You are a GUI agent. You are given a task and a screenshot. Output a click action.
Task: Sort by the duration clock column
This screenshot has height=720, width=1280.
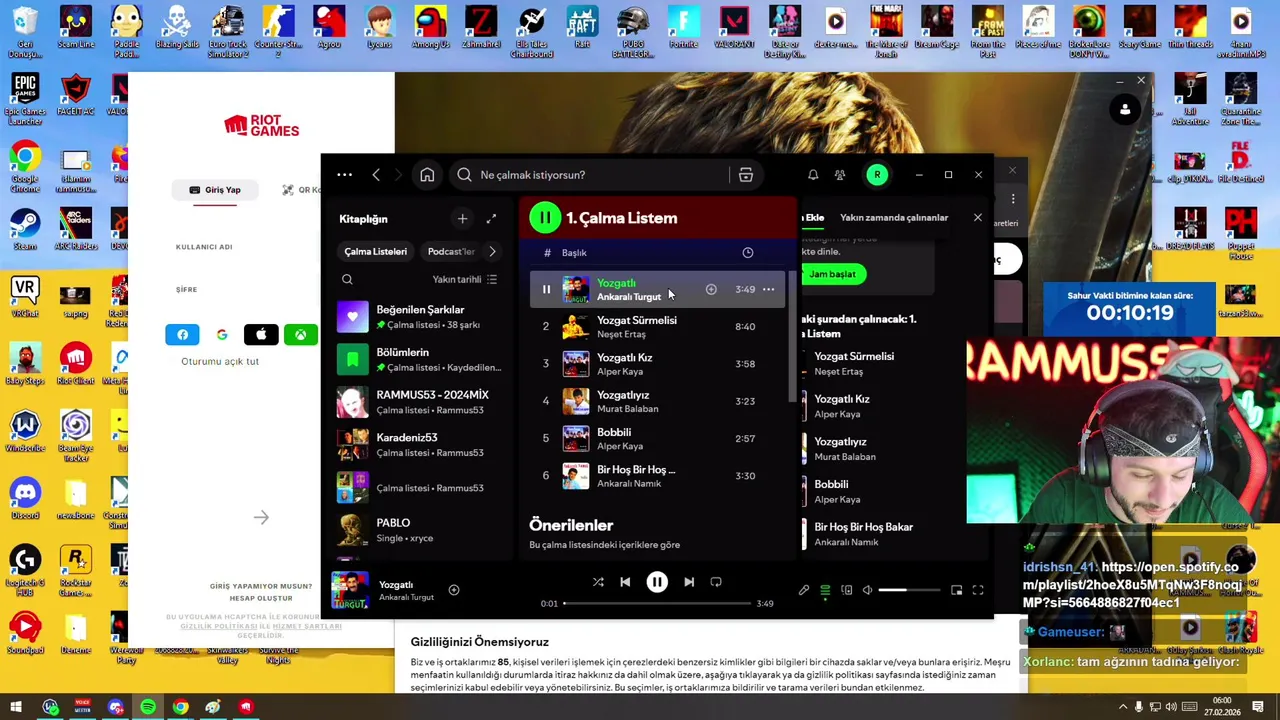[748, 253]
